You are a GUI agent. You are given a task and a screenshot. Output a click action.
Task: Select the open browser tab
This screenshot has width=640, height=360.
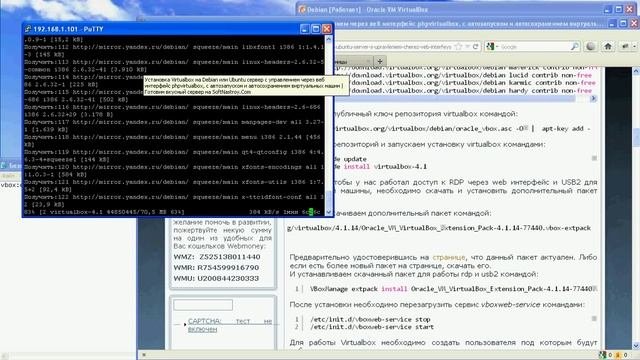coord(353,62)
